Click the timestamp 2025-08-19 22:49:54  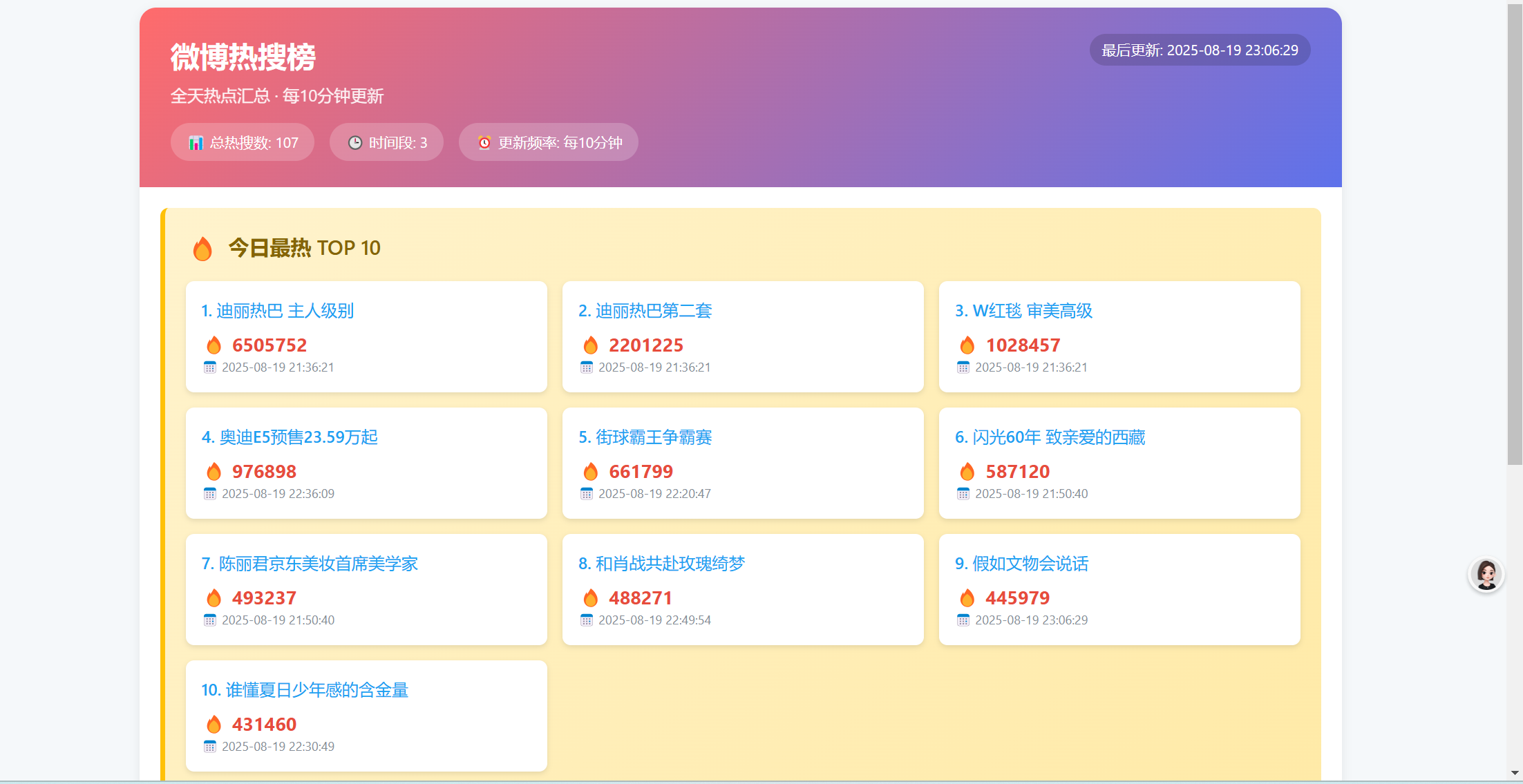coord(654,620)
